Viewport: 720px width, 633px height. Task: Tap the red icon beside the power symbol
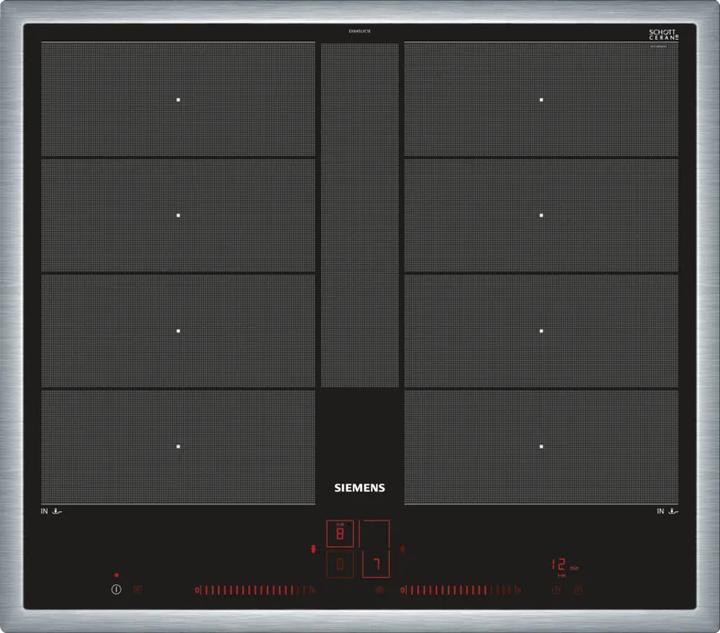point(137,590)
